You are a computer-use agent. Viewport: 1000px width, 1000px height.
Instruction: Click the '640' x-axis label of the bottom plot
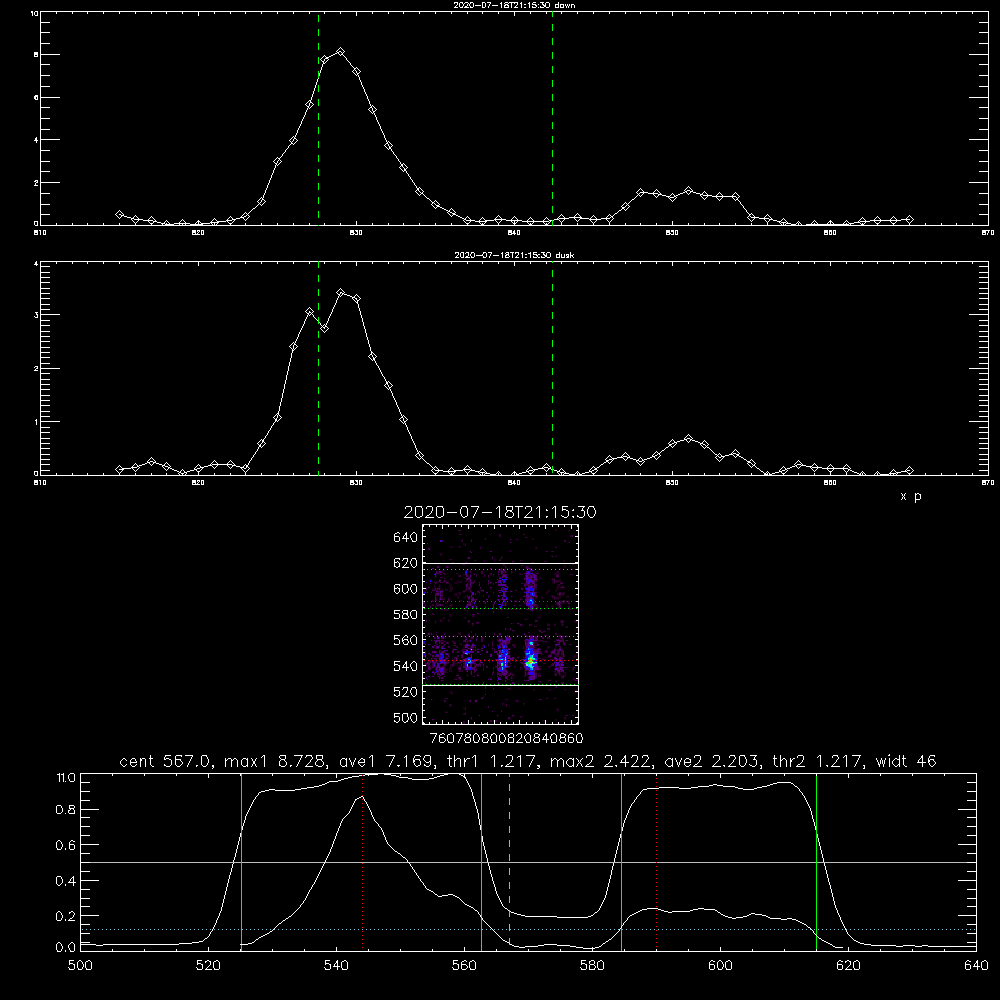point(976,966)
